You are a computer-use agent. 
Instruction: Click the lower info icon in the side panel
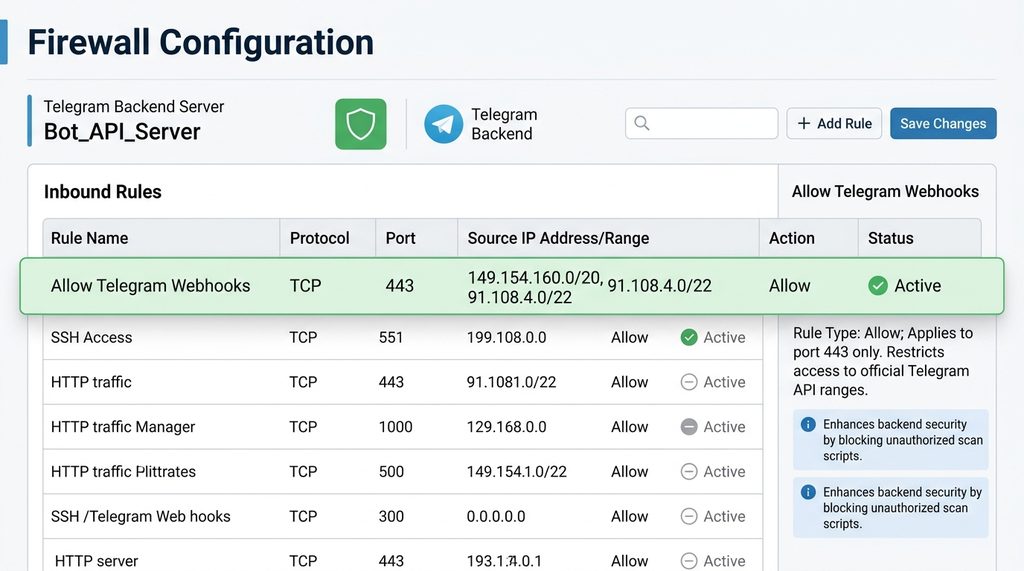(808, 492)
